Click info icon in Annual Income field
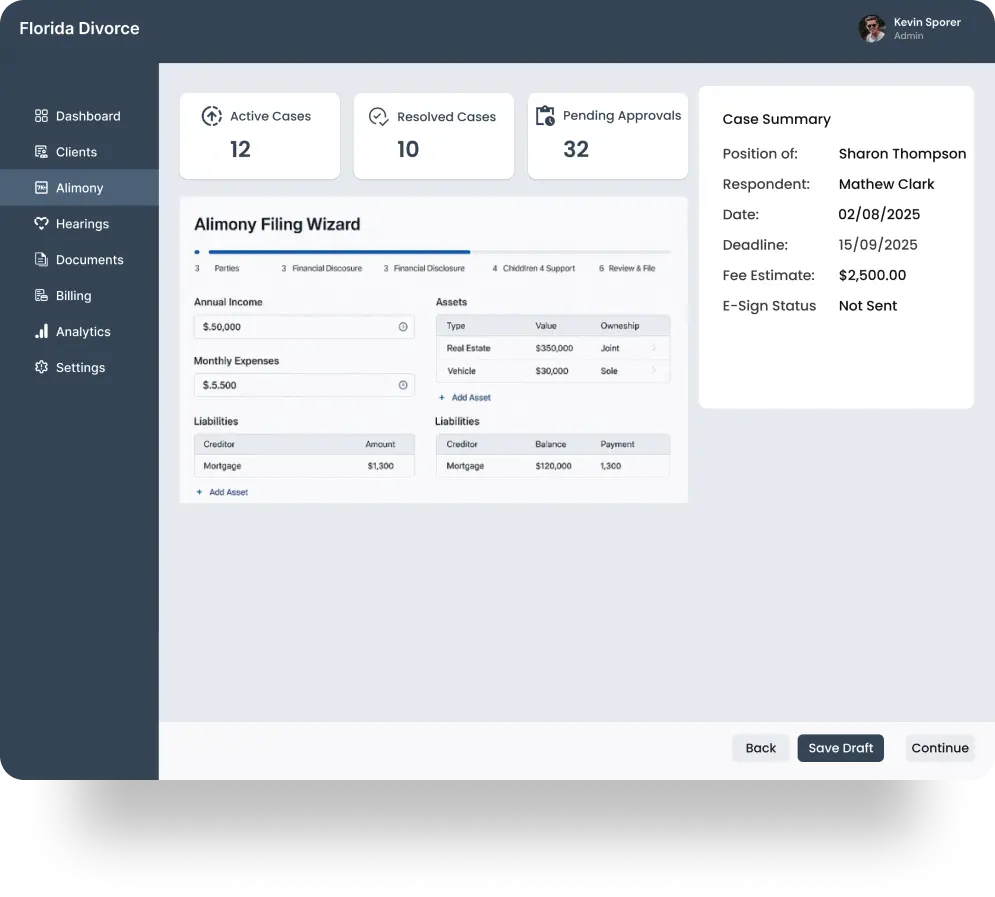Image resolution: width=995 pixels, height=897 pixels. click(403, 327)
